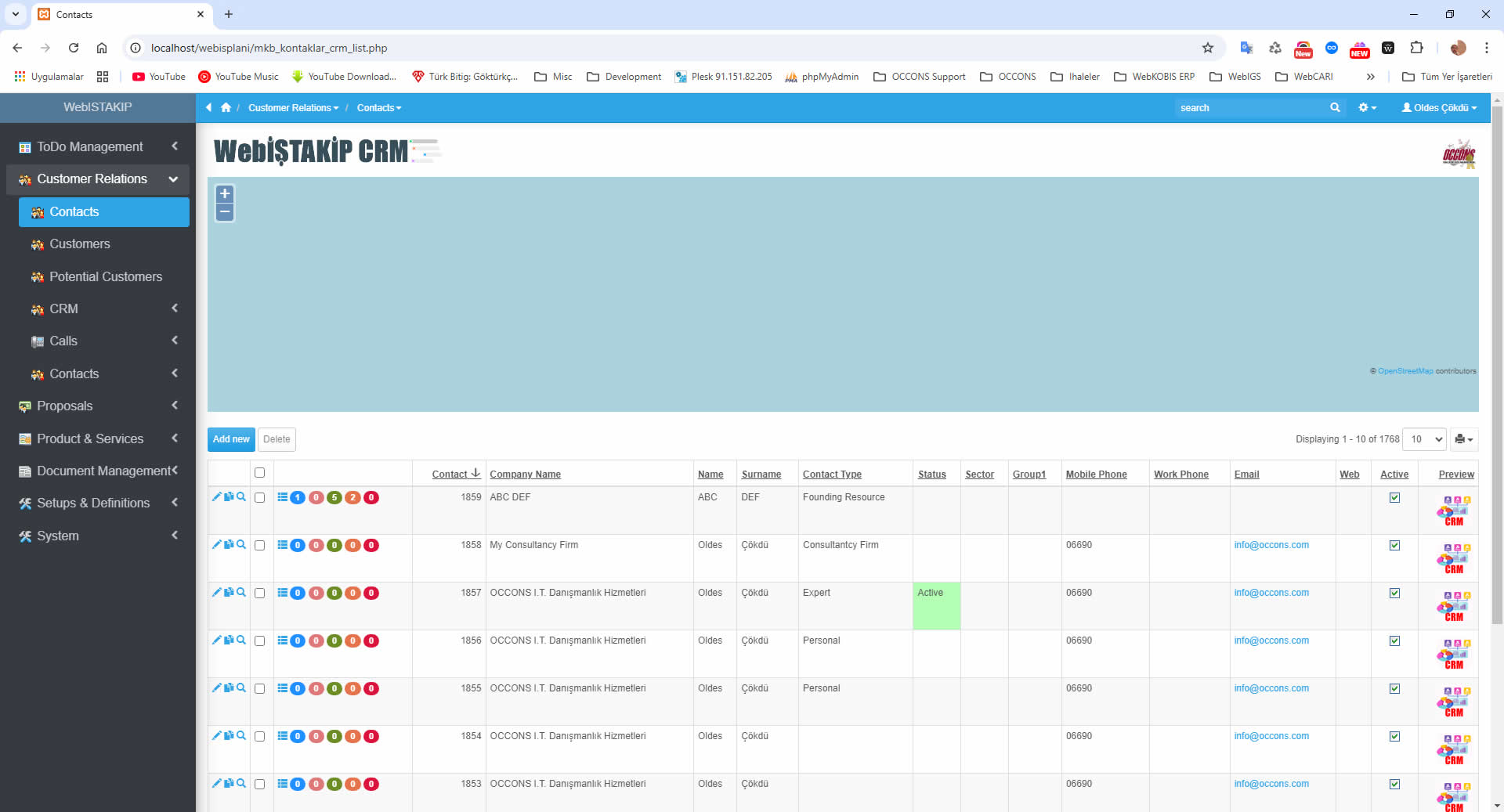The width and height of the screenshot is (1504, 812).
Task: Open the settings gear dropdown in the top bar
Action: click(x=1367, y=107)
